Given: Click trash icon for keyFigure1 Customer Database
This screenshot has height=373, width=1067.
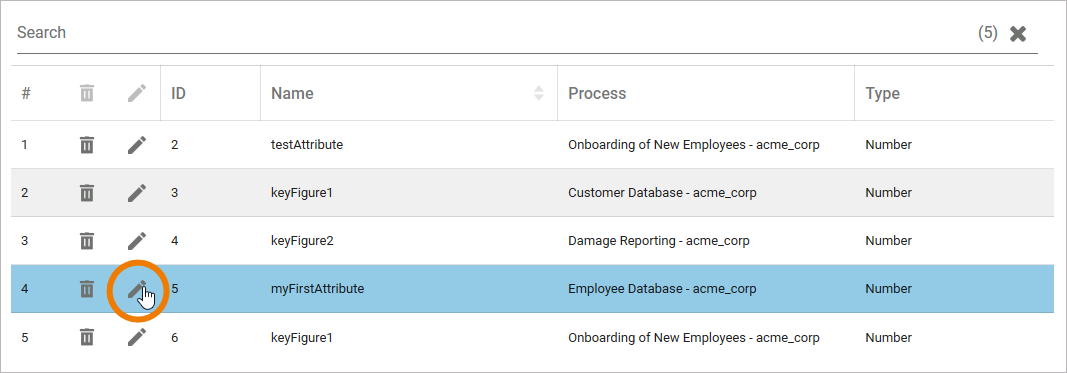Looking at the screenshot, I should tap(86, 193).
